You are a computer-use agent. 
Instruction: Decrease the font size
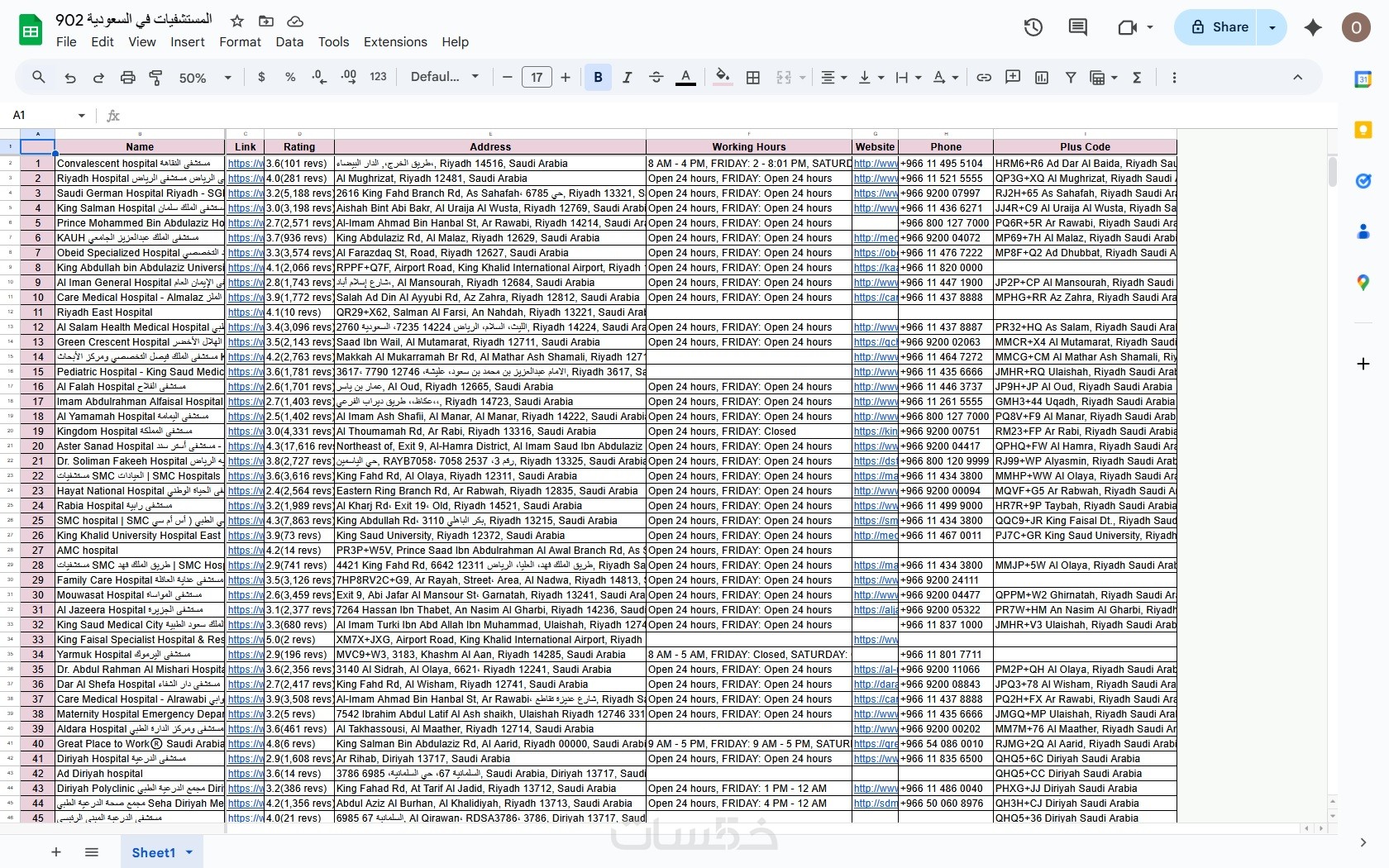coord(508,77)
